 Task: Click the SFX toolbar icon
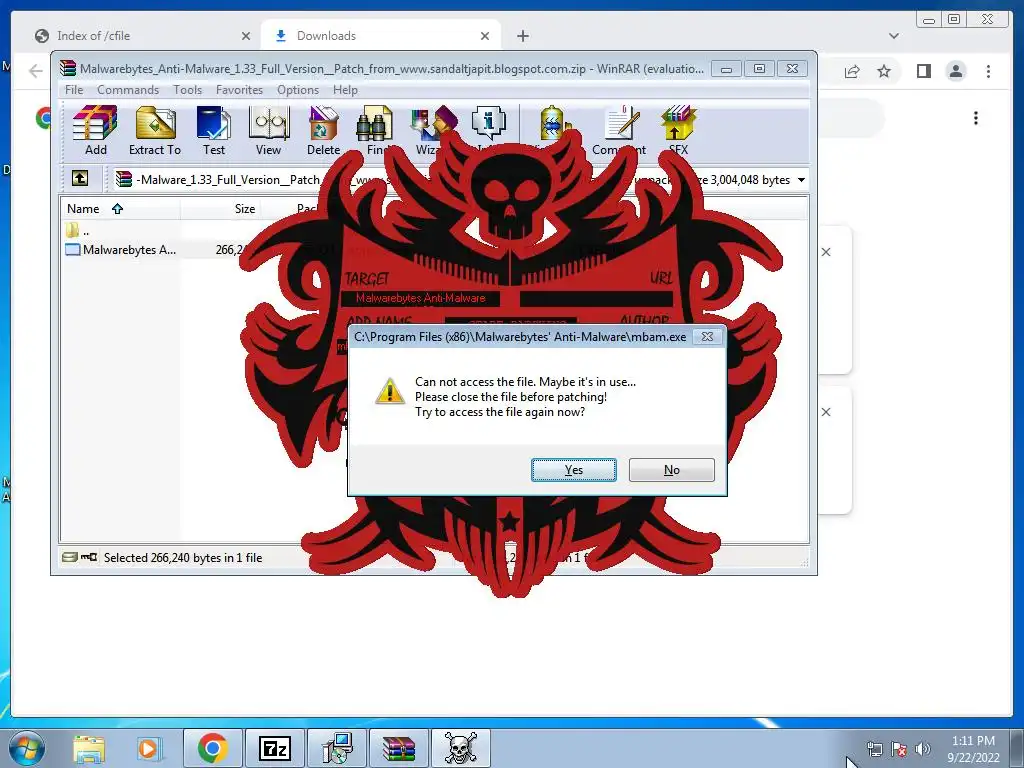(679, 131)
